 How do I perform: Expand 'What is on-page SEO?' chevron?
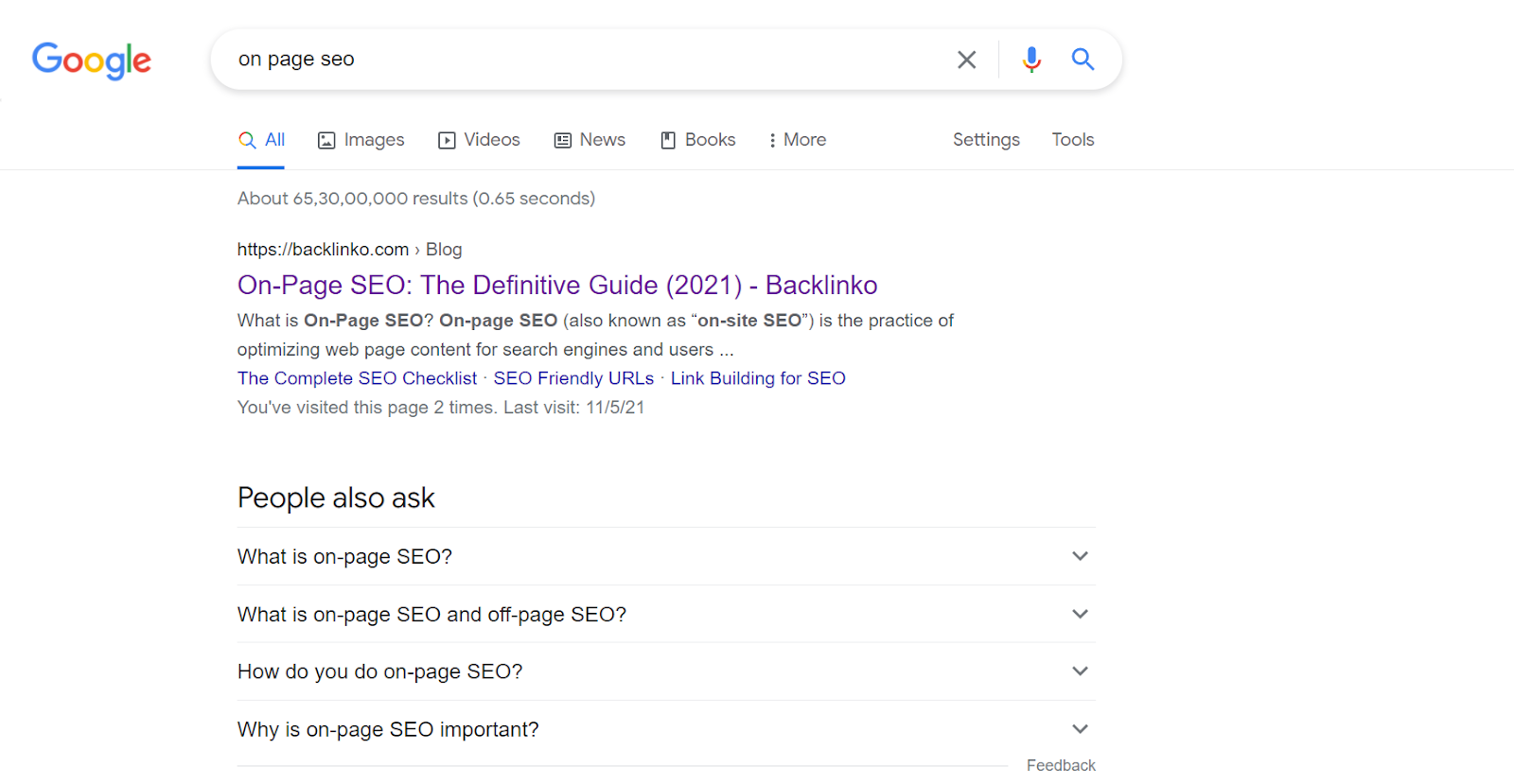click(1080, 556)
